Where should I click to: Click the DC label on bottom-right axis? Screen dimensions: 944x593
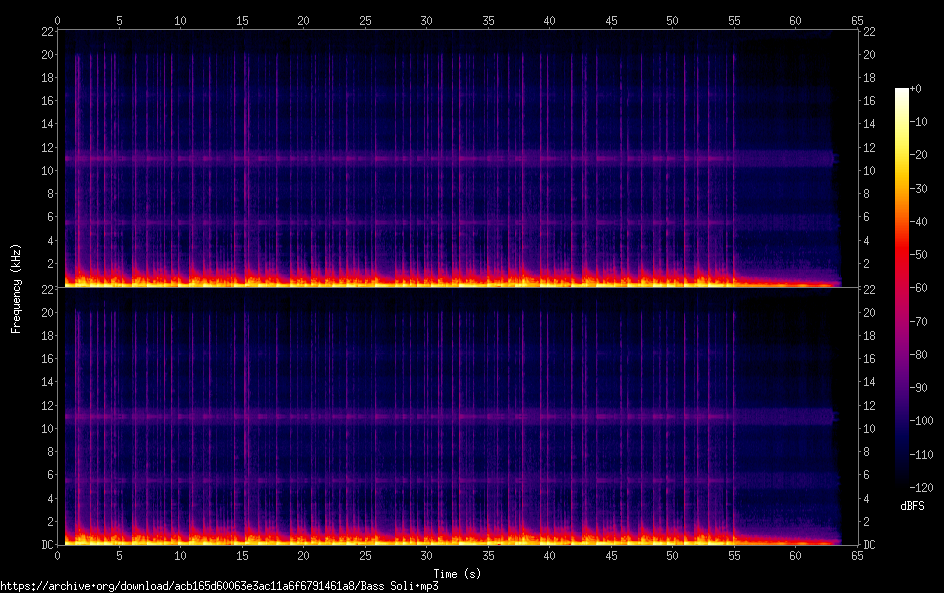[870, 545]
